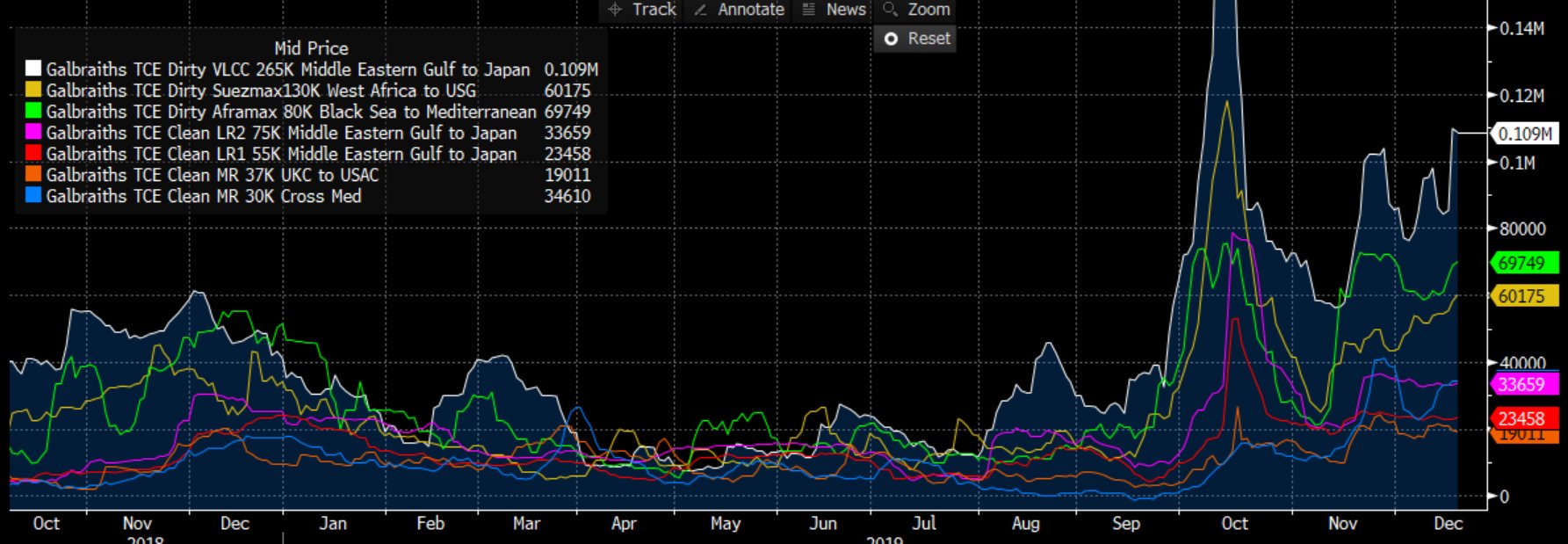1568x544 pixels.
Task: Select Clean MR 30K Cross Med series
Action: (204, 196)
